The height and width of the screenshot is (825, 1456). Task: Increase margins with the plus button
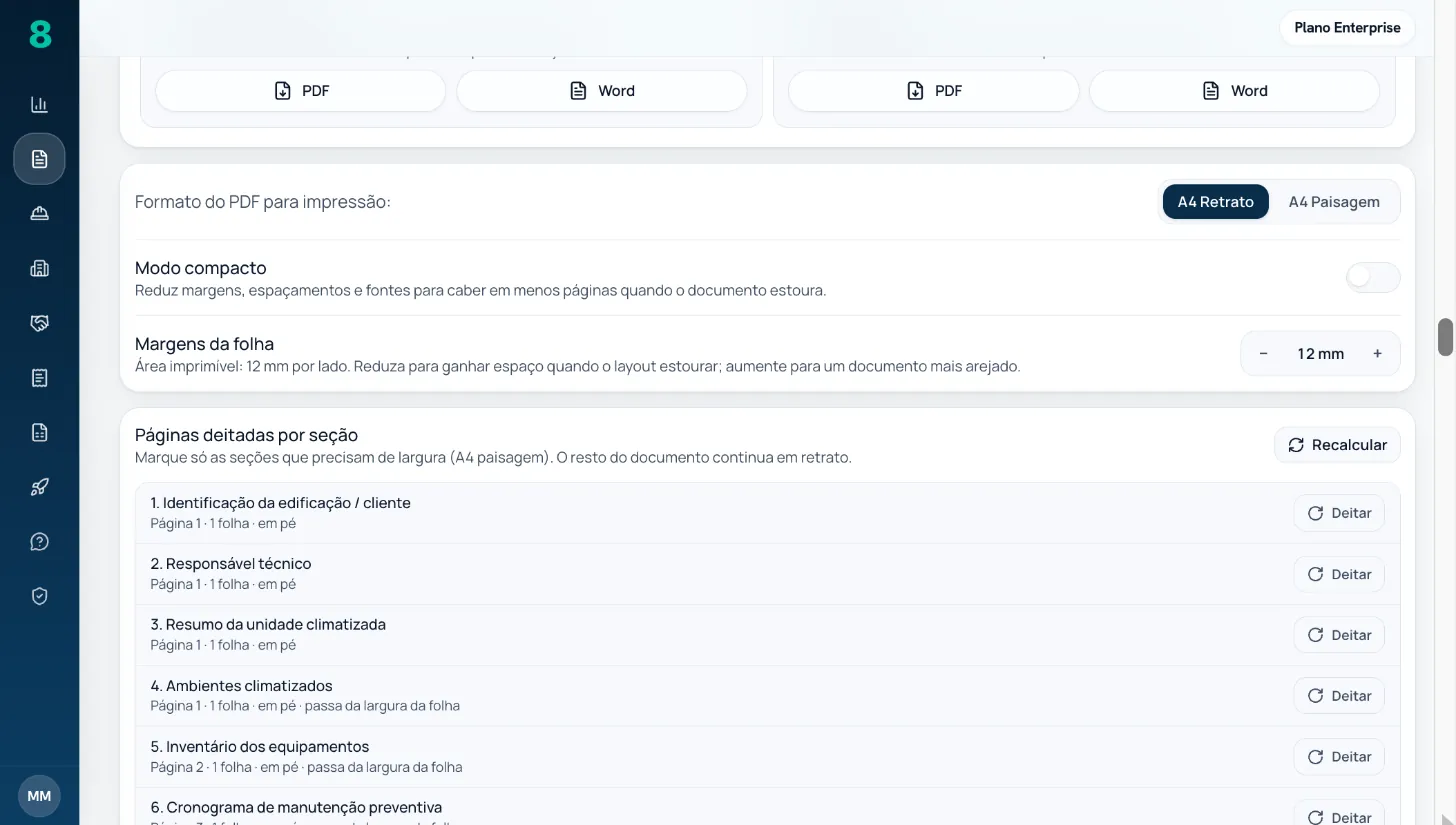click(x=1377, y=354)
